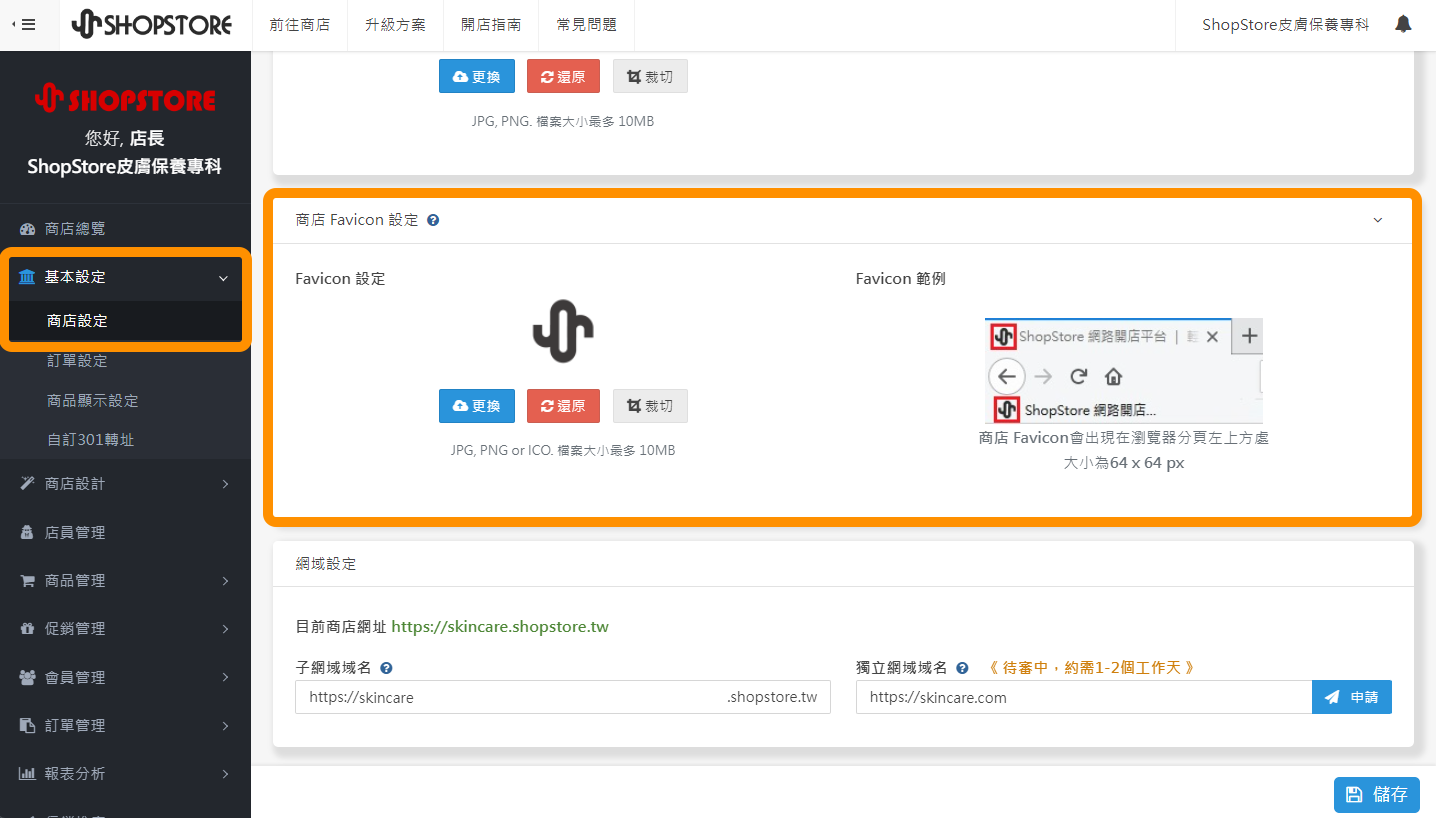Open 商店總覽 in the sidebar
The height and width of the screenshot is (818, 1436).
click(125, 229)
